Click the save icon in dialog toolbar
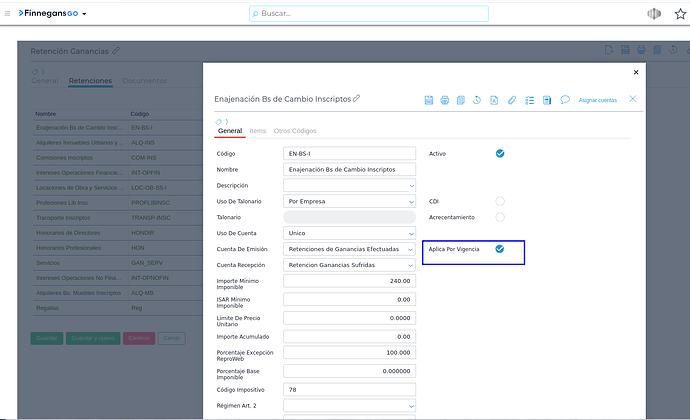This screenshot has width=690, height=420. tap(429, 100)
